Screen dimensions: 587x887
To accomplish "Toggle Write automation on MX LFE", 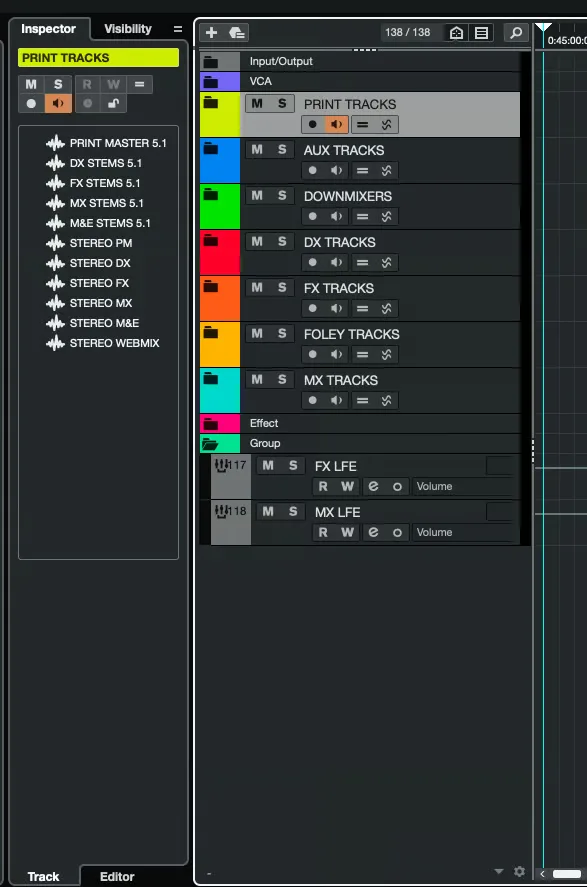I will pyautogui.click(x=347, y=532).
